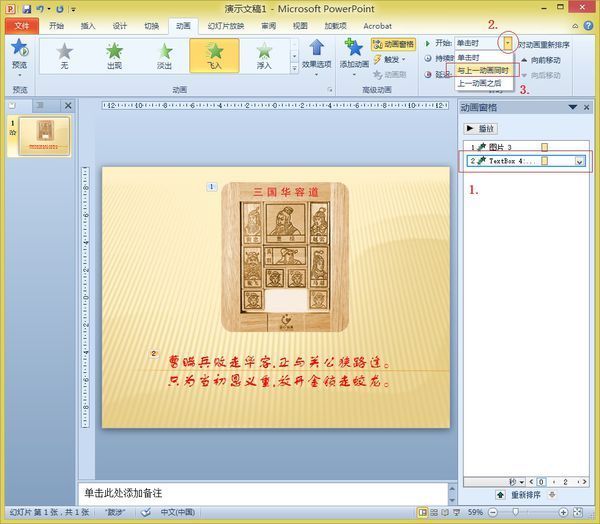Open the 开始 (Home) ribbon tab

pos(56,26)
